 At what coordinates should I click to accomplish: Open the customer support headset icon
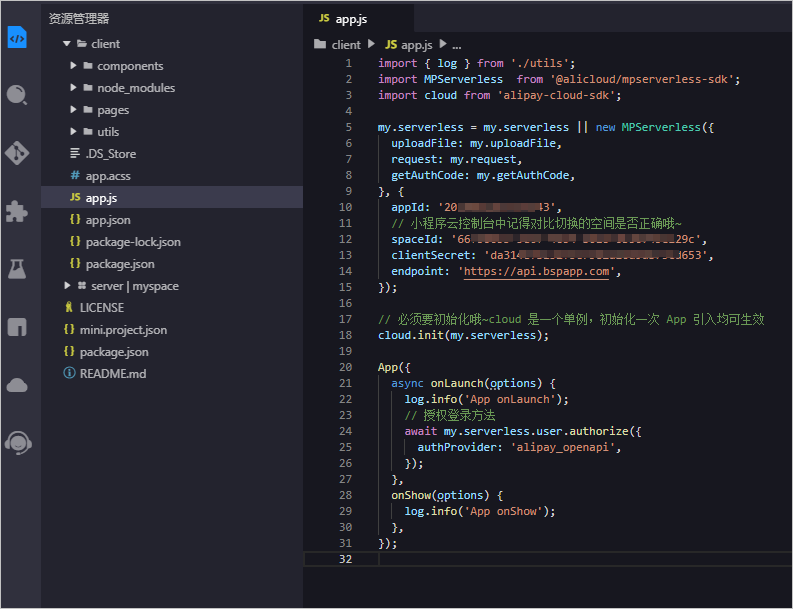pyautogui.click(x=18, y=443)
